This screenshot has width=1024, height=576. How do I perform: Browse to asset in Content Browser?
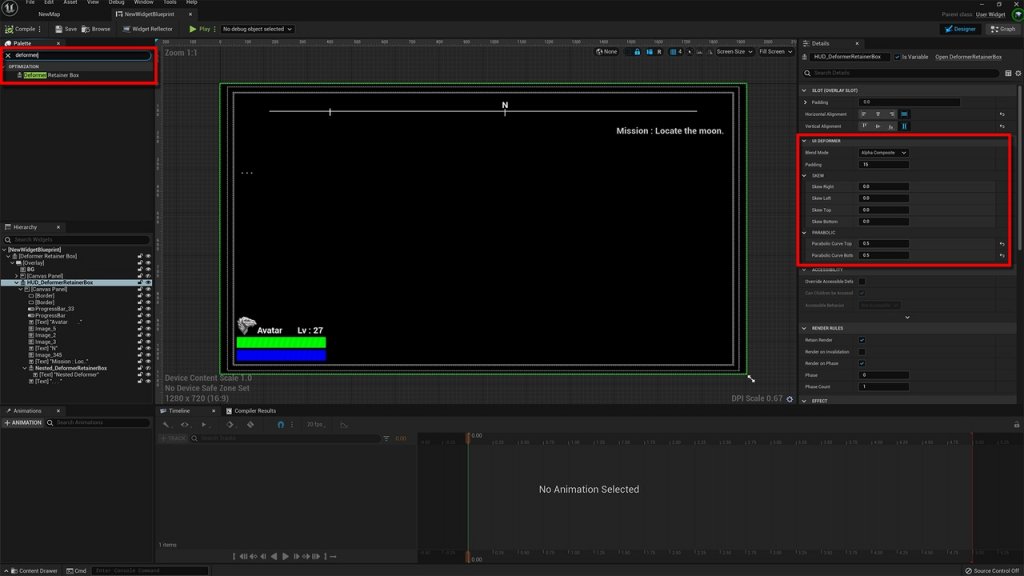(96, 29)
